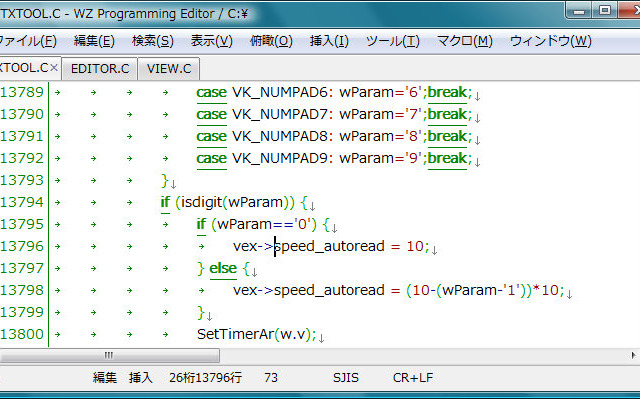640x399 pixels.
Task: Click the wParam=='0' condition
Action: 264,225
